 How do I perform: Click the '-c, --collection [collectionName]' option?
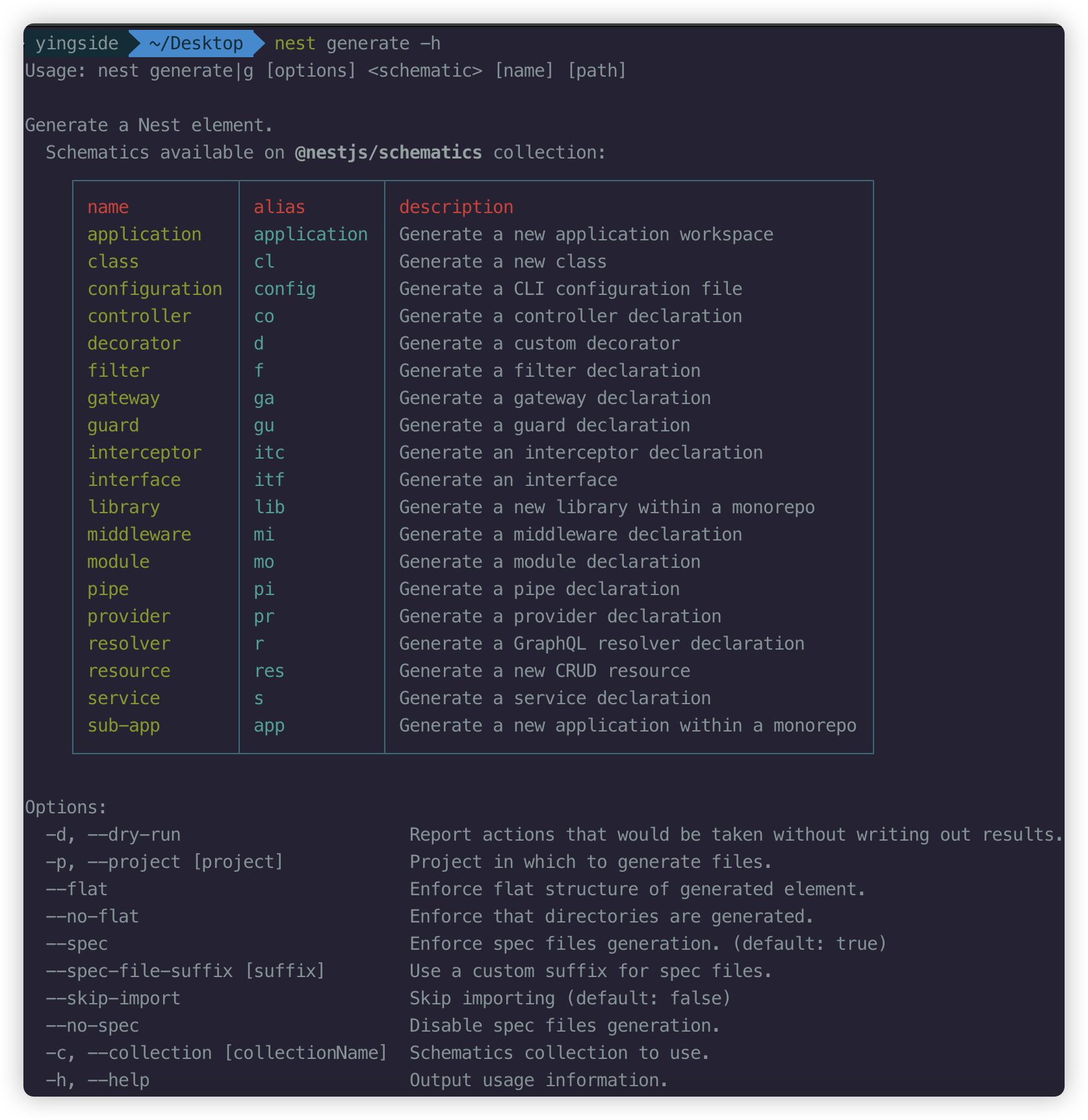click(217, 1053)
